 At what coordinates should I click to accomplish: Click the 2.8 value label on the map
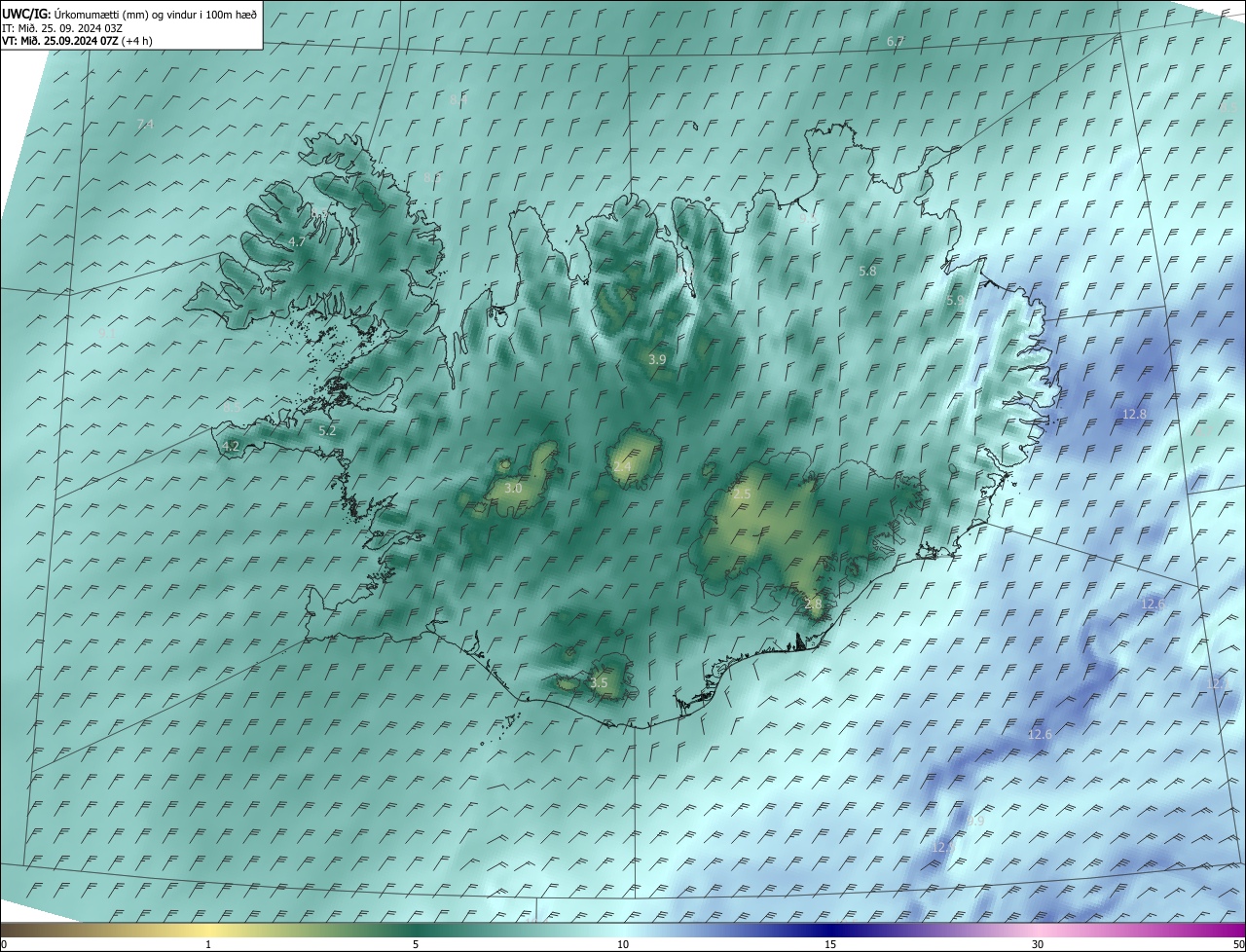tap(814, 604)
